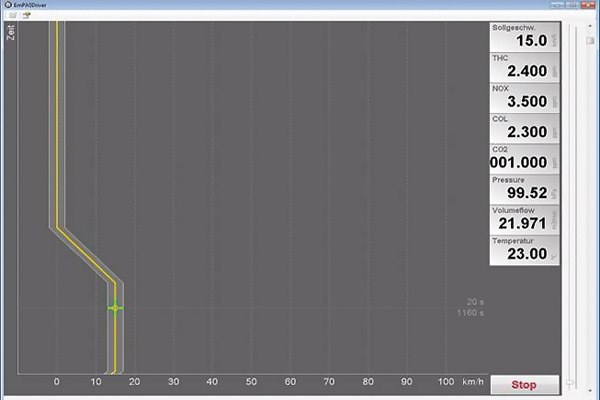
Task: Select the CO2 reading panel
Action: 526,157
